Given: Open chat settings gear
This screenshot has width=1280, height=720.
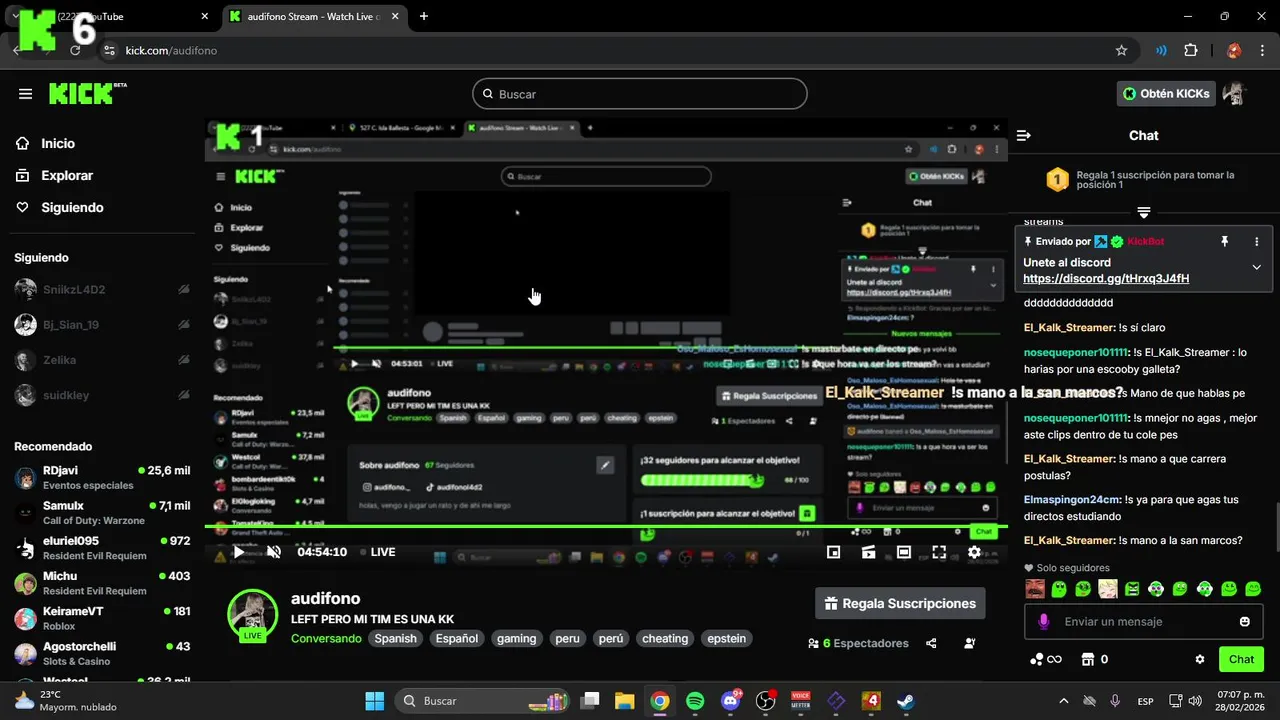Looking at the screenshot, I should (x=1200, y=660).
